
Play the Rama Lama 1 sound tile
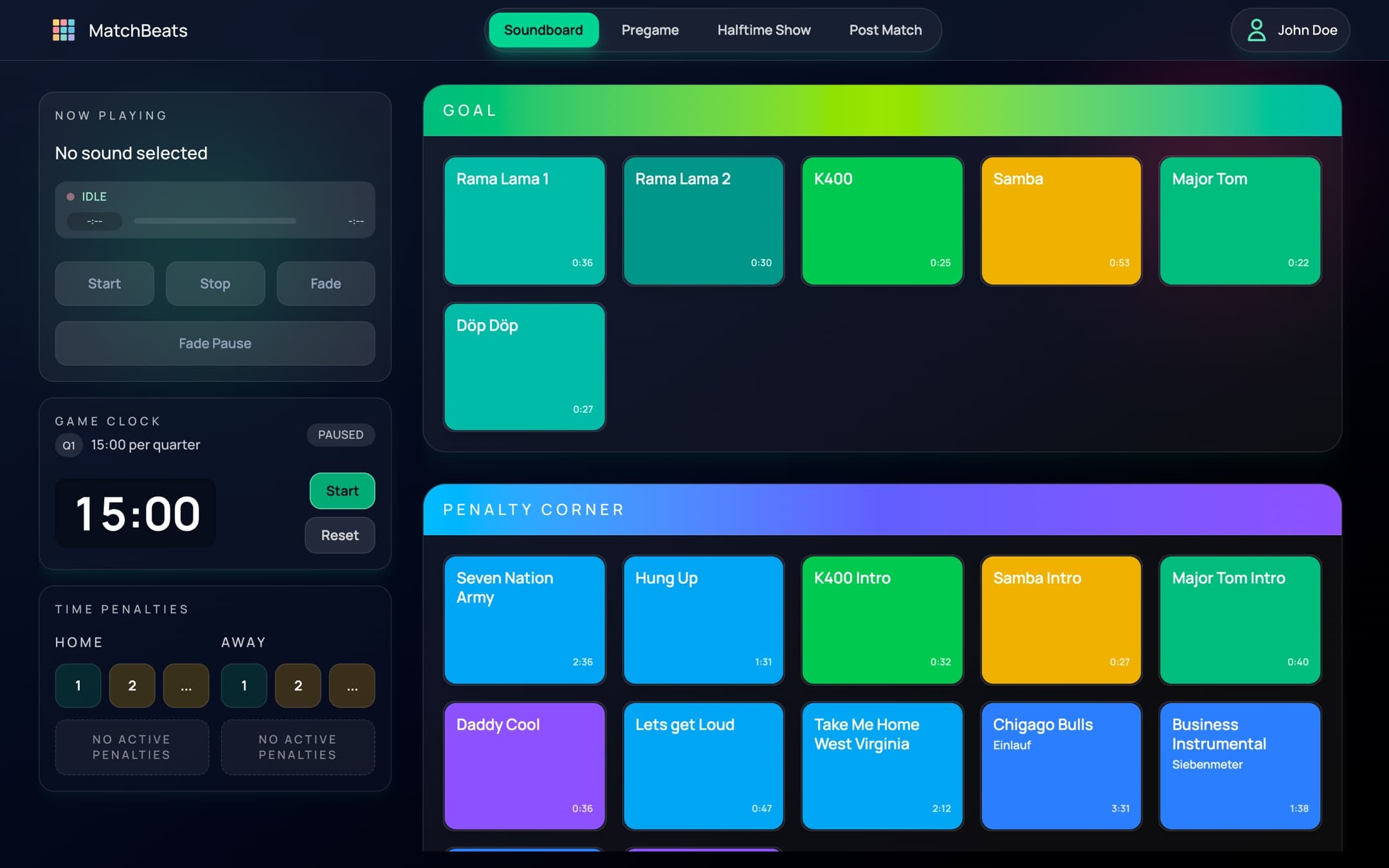tap(525, 221)
